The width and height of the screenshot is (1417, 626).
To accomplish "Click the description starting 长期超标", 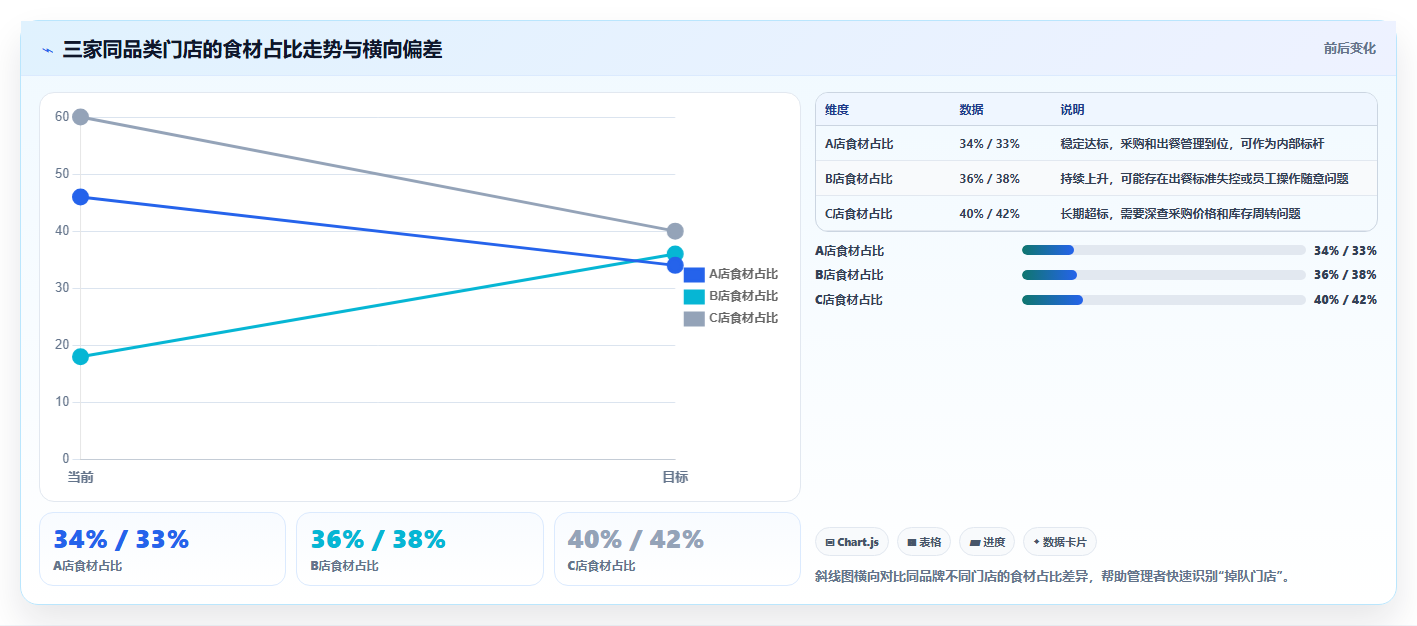I will 1180,214.
